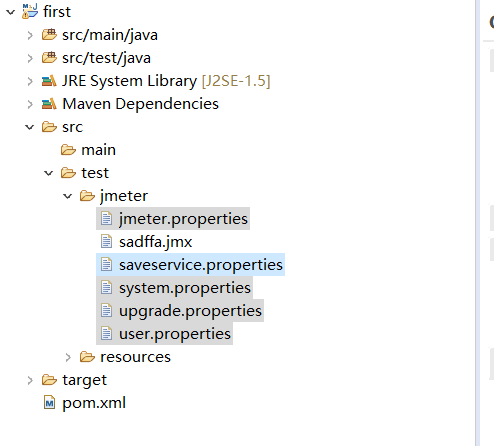Click the pom.xml Maven file icon
Viewport: 494px width, 446px height.
pos(49,403)
